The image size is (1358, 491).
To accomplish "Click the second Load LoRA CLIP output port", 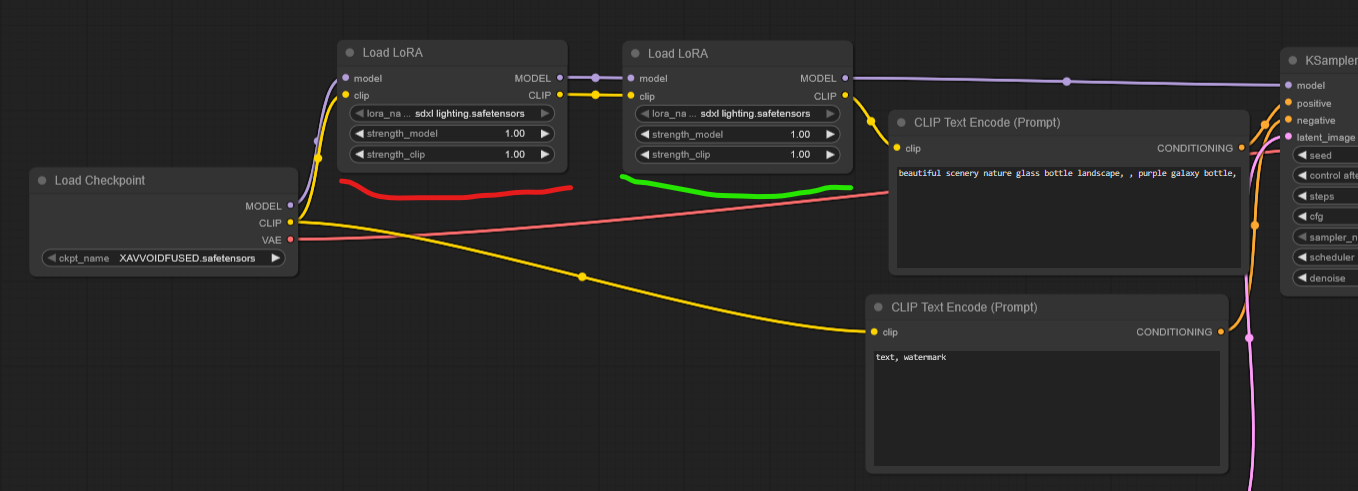I will click(845, 96).
